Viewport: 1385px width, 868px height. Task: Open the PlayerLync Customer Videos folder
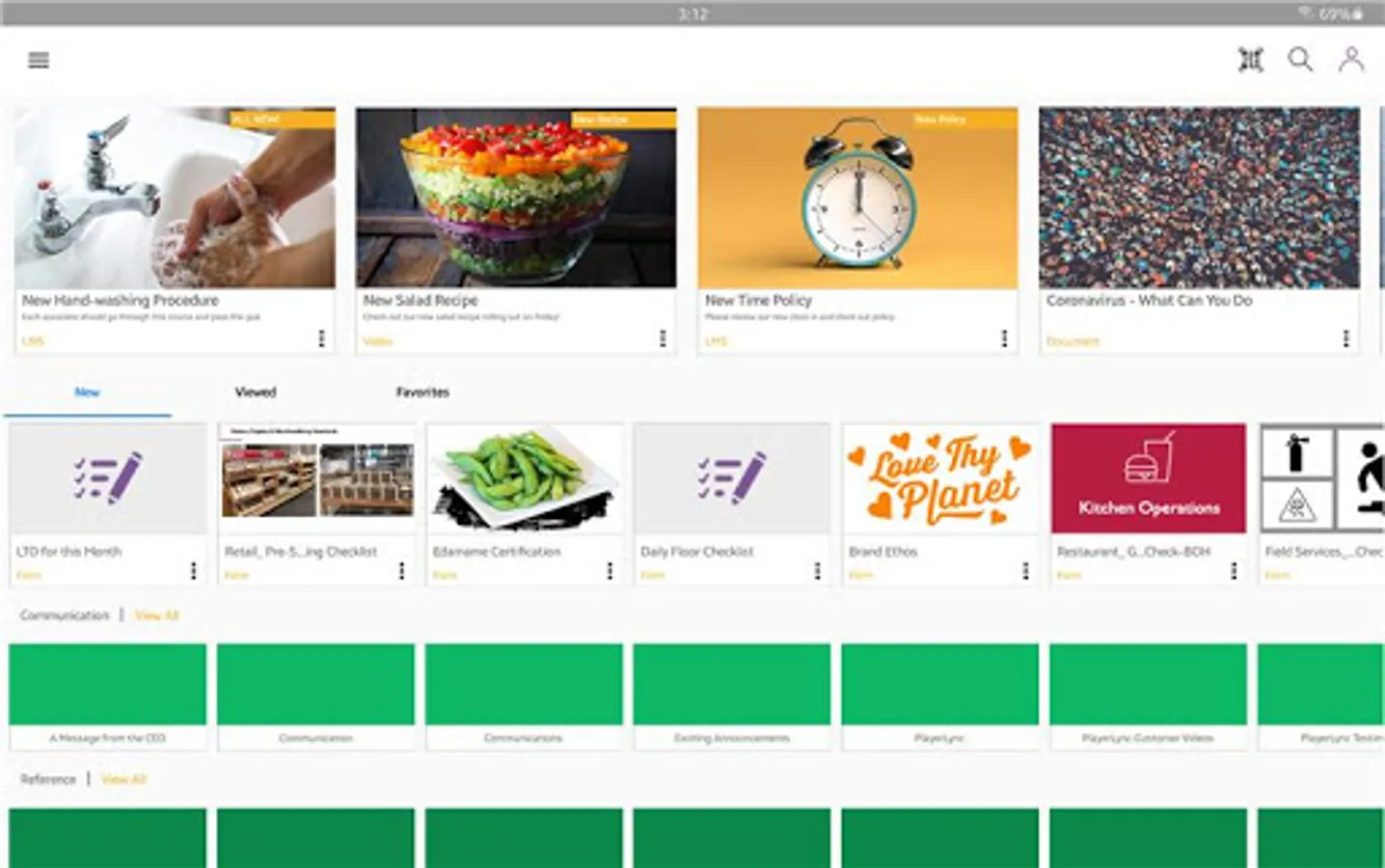click(x=1148, y=696)
